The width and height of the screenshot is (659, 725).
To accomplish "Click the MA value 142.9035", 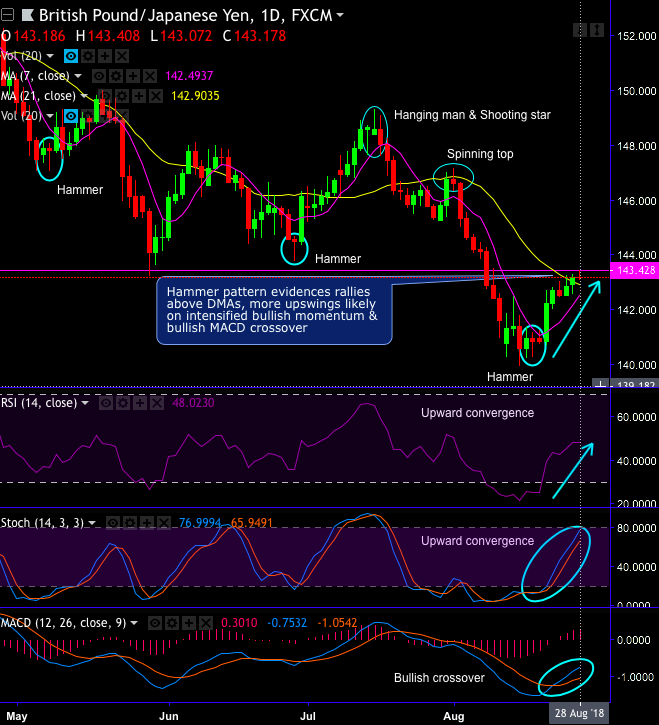I will click(195, 96).
